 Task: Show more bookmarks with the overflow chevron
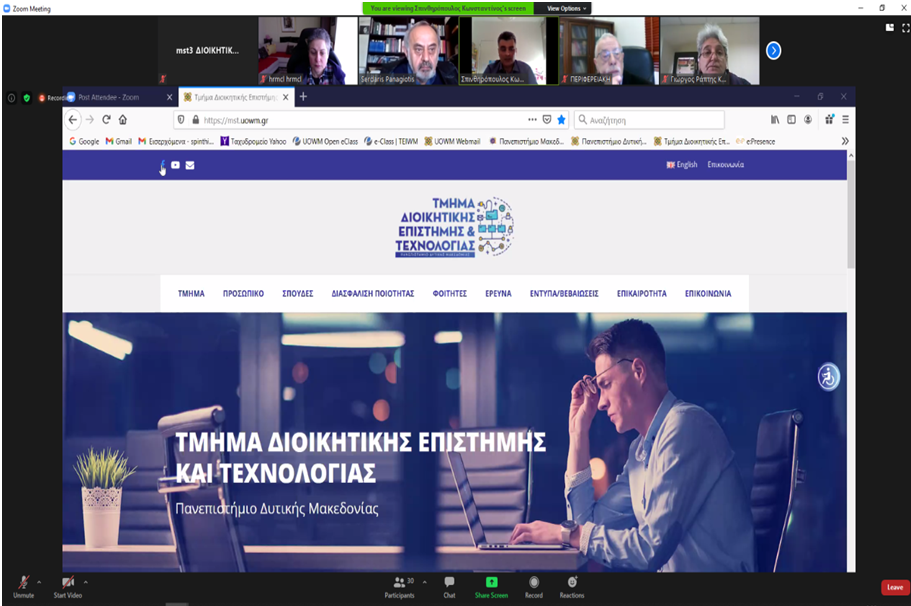845,141
